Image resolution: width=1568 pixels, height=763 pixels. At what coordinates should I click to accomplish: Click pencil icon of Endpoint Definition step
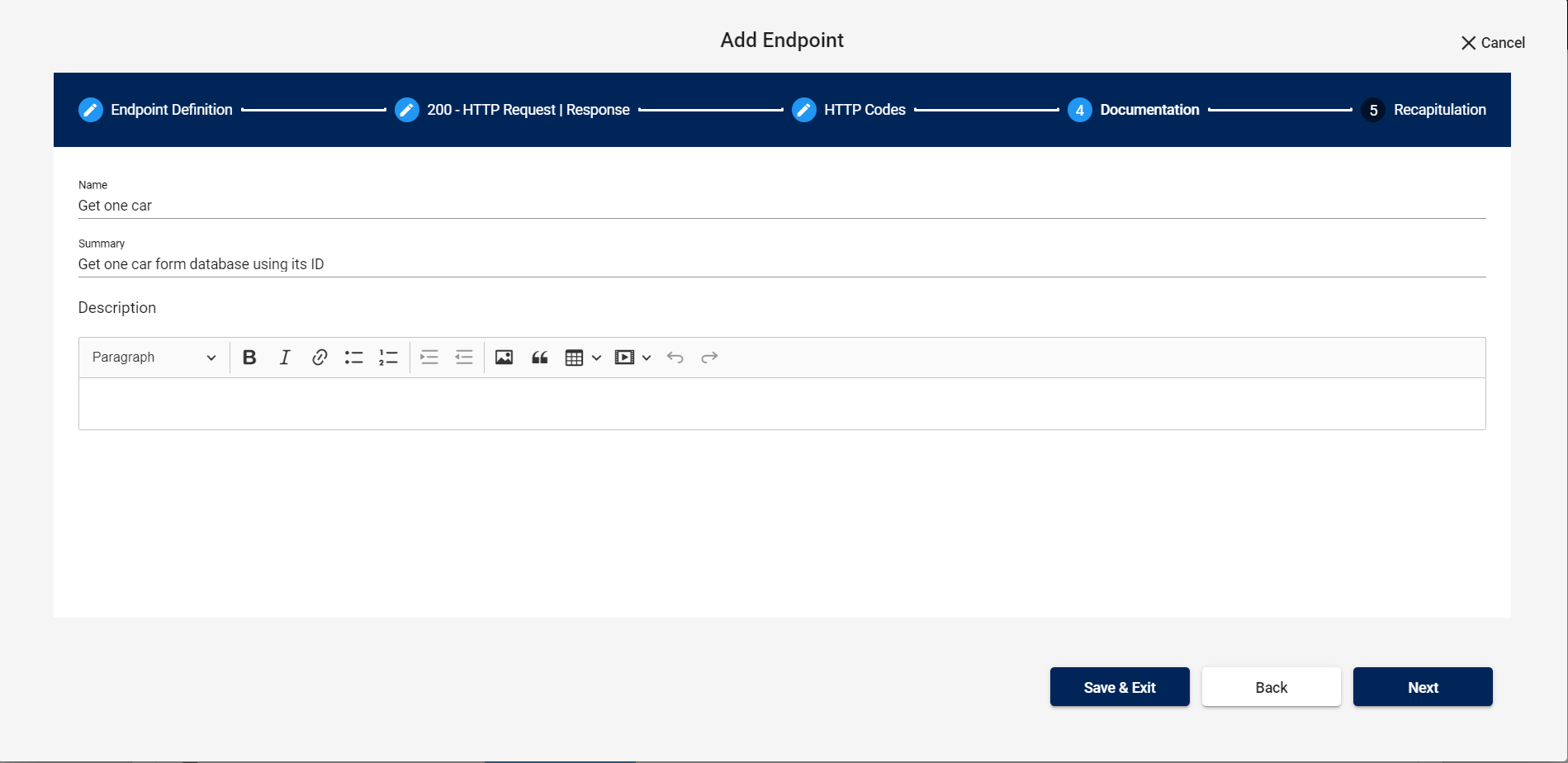[x=91, y=110]
